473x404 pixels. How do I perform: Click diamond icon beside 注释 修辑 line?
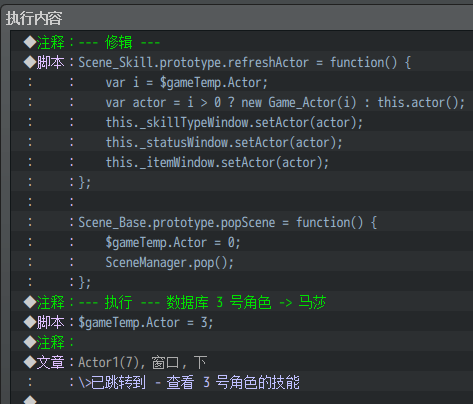(x=30, y=42)
